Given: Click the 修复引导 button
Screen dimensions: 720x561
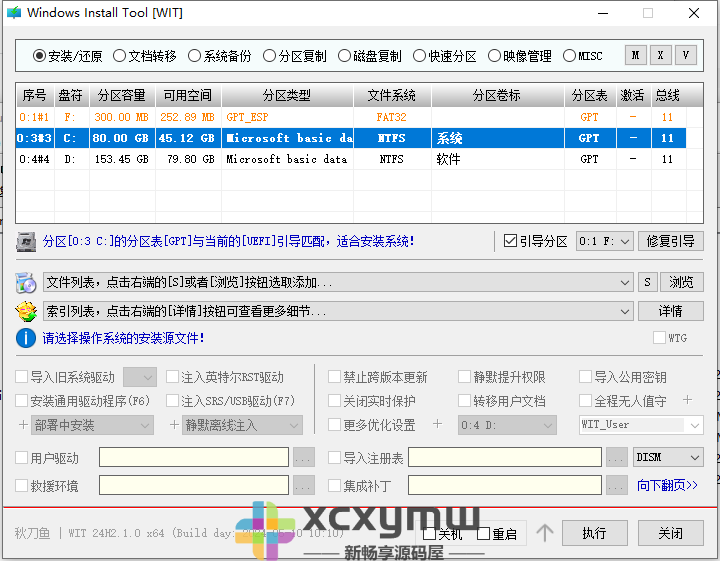Looking at the screenshot, I should pyautogui.click(x=670, y=241).
